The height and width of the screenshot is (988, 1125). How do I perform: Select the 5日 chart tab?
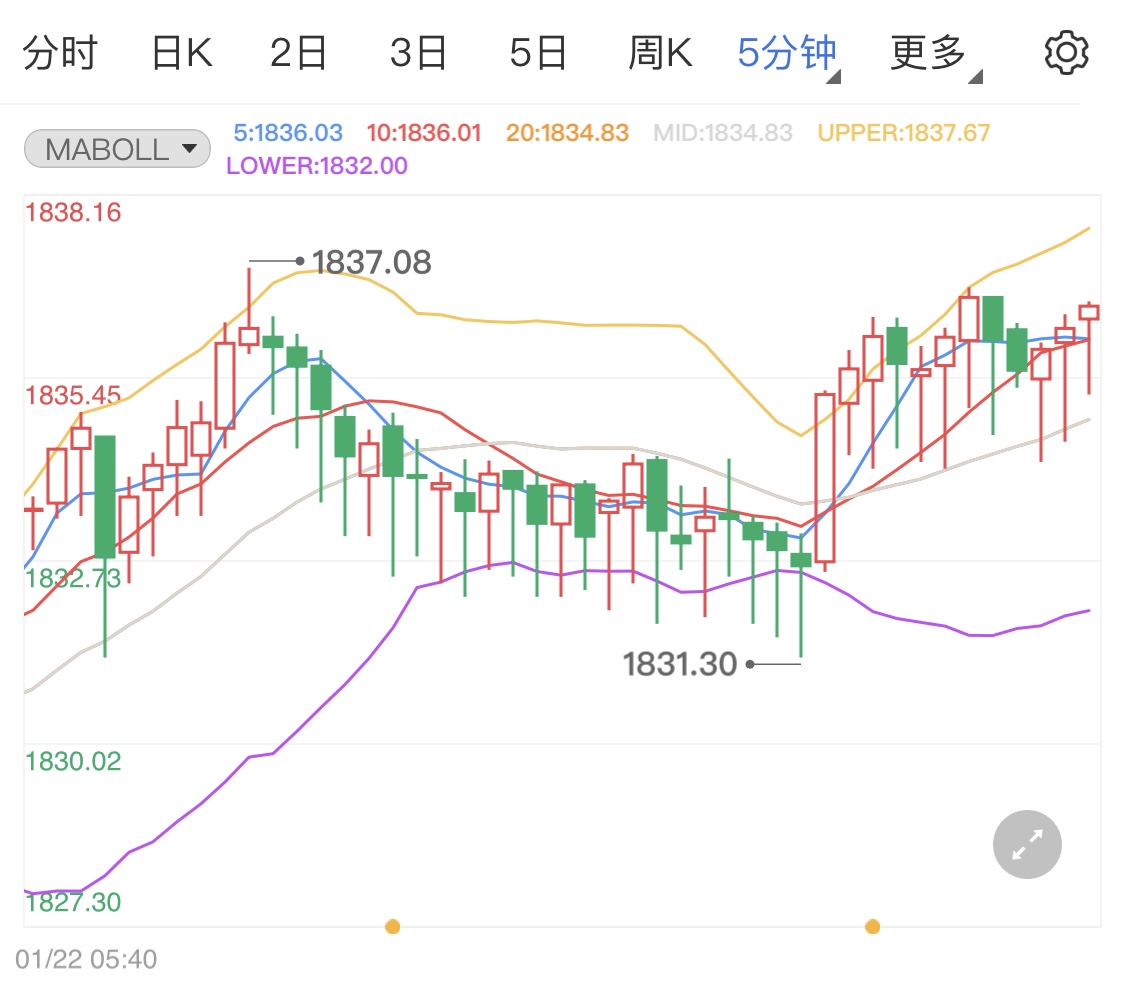[538, 53]
